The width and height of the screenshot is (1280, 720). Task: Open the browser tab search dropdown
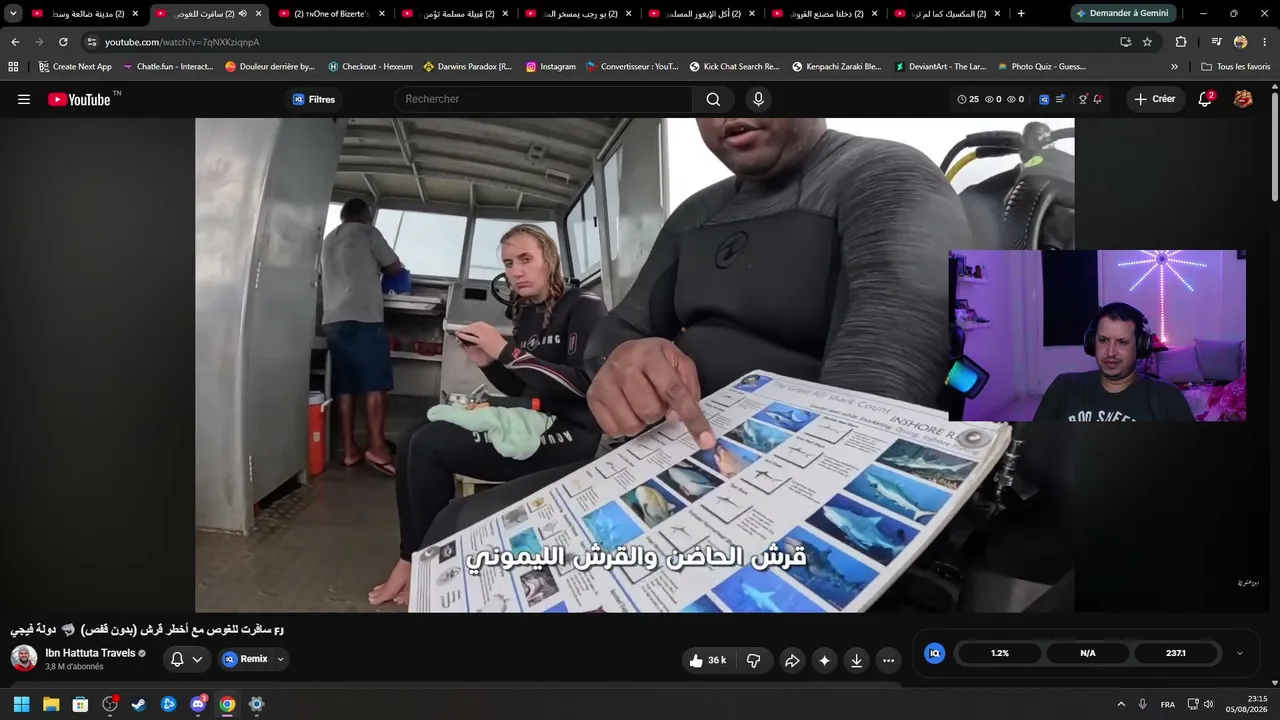[13, 14]
